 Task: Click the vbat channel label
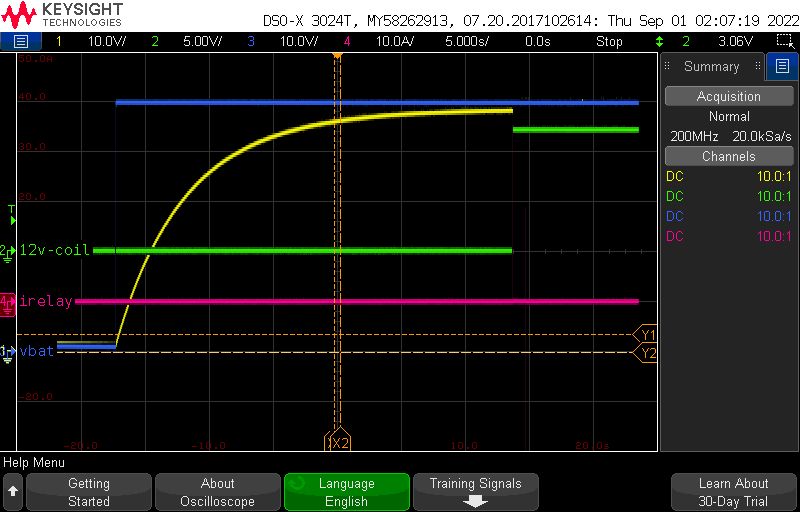pyautogui.click(x=37, y=351)
